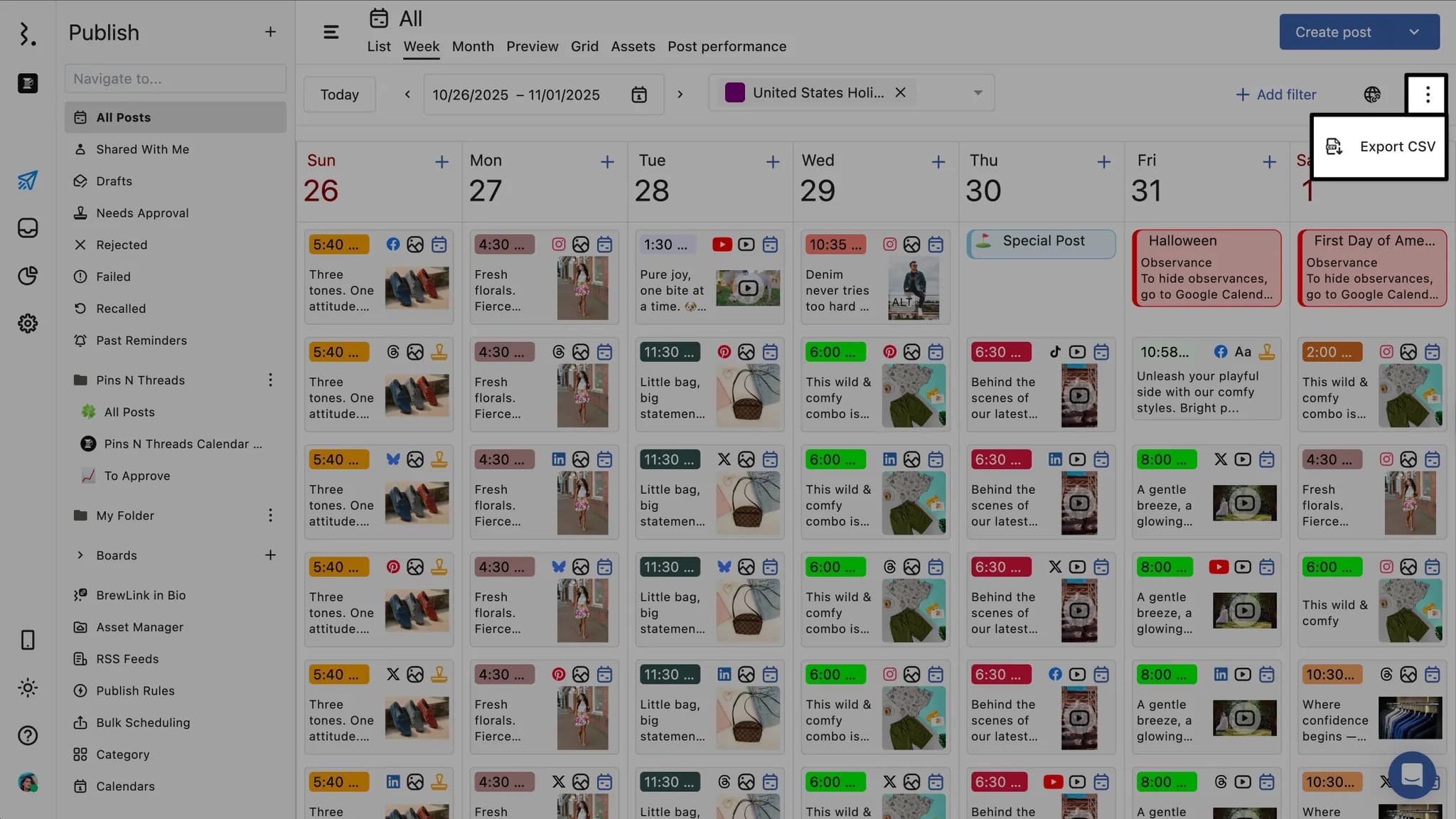Switch theme with the sun icon

[28, 687]
